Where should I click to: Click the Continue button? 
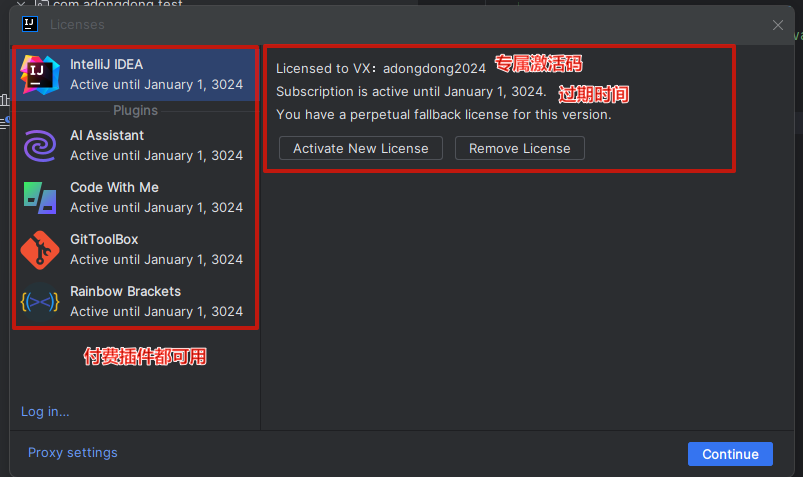point(730,454)
